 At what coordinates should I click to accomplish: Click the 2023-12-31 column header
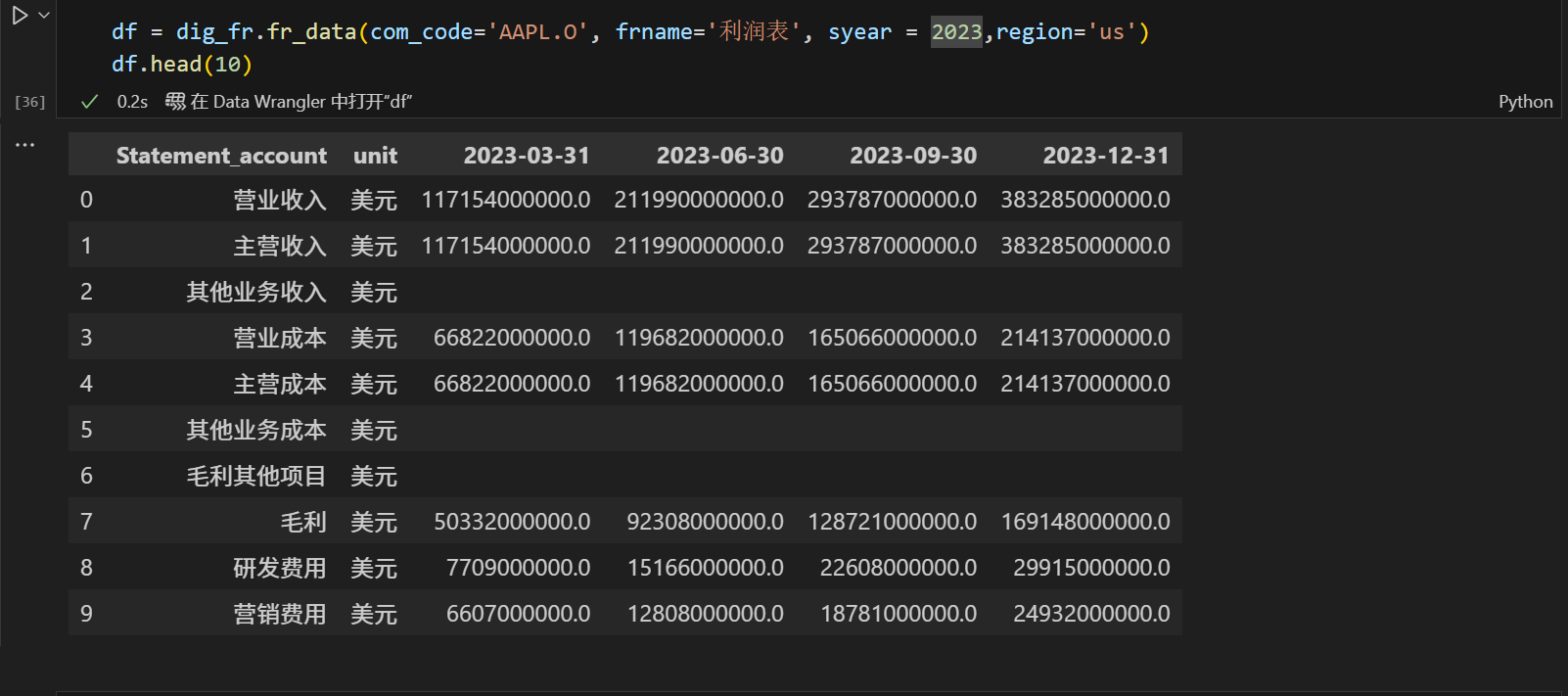pos(1105,156)
